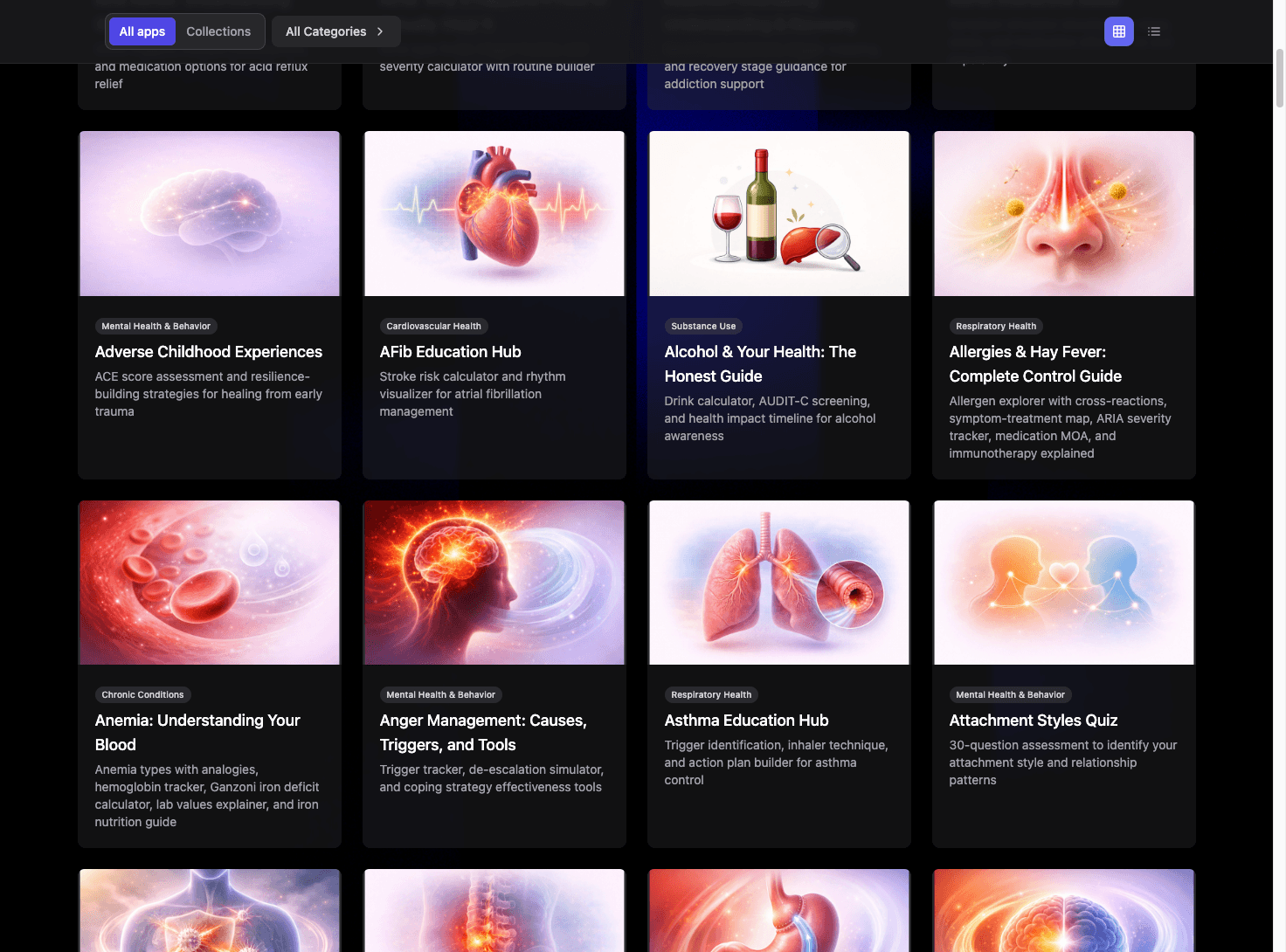1286x952 pixels.
Task: Click Alcohol & Your Health: The Honest Guide title
Action: coord(760,364)
